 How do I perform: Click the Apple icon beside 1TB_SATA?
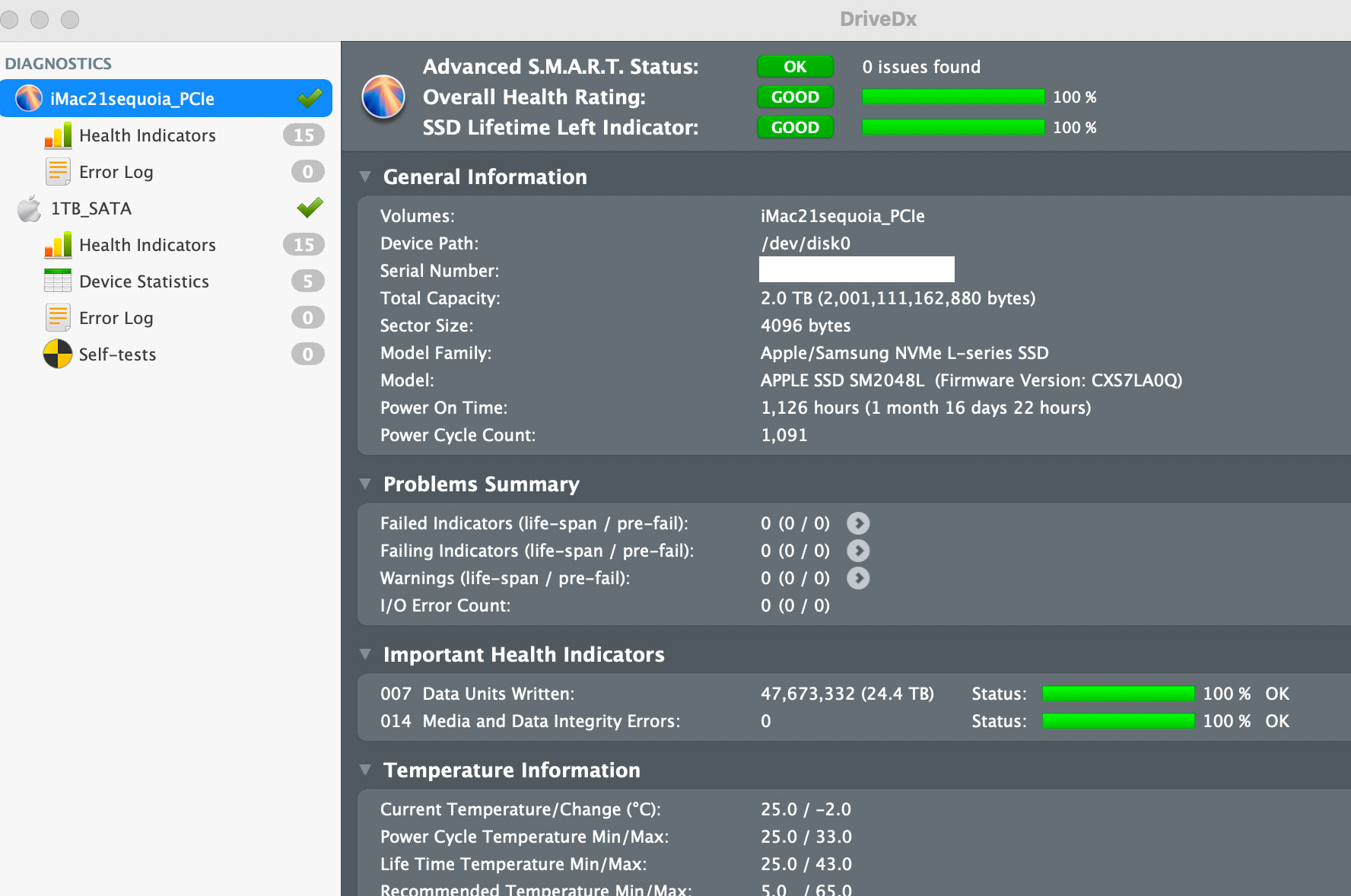(29, 208)
